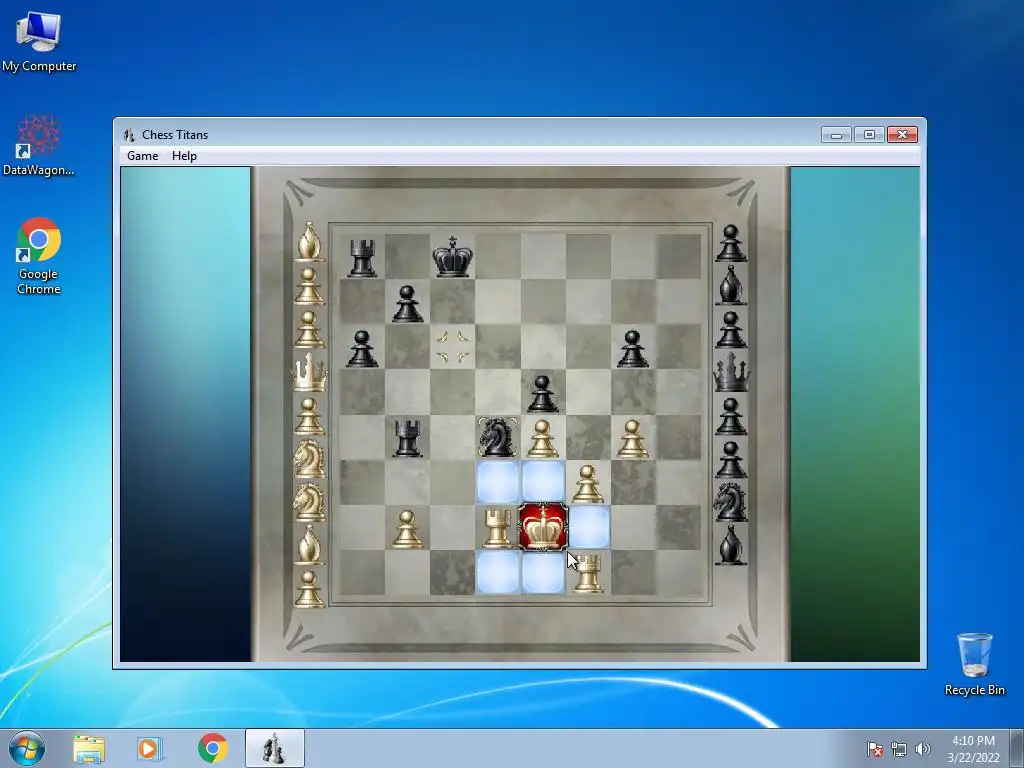Select the white rook on the bottom rank

coord(587,573)
